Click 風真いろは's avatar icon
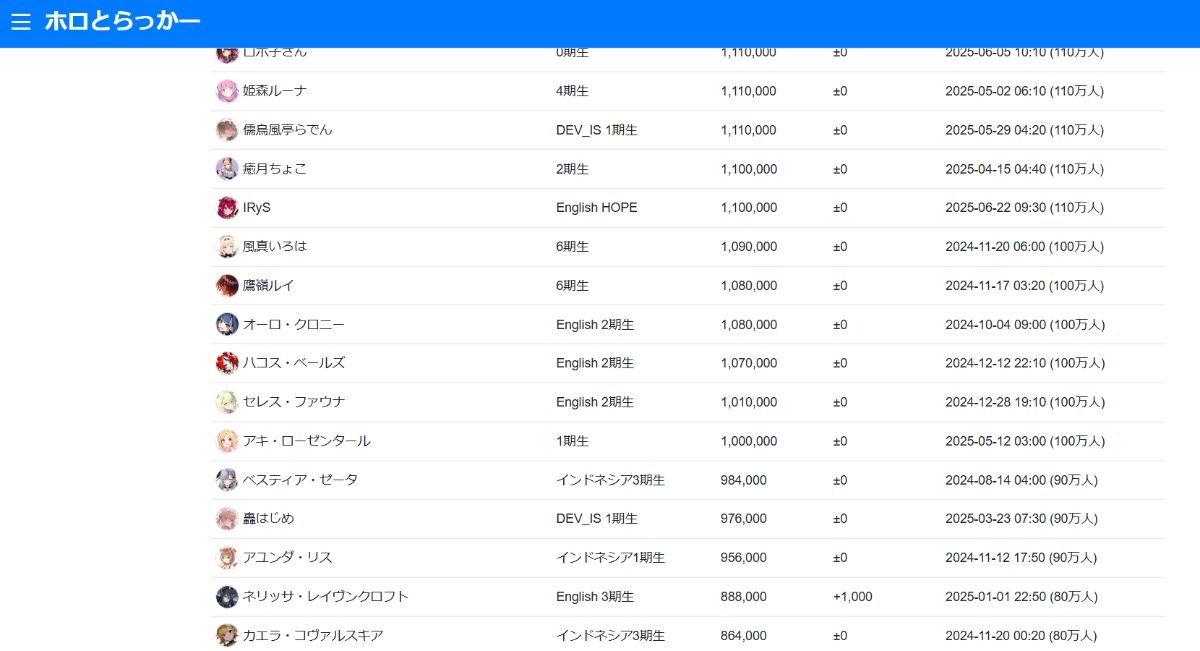Screen dimensions: 1200x651 (227, 247)
